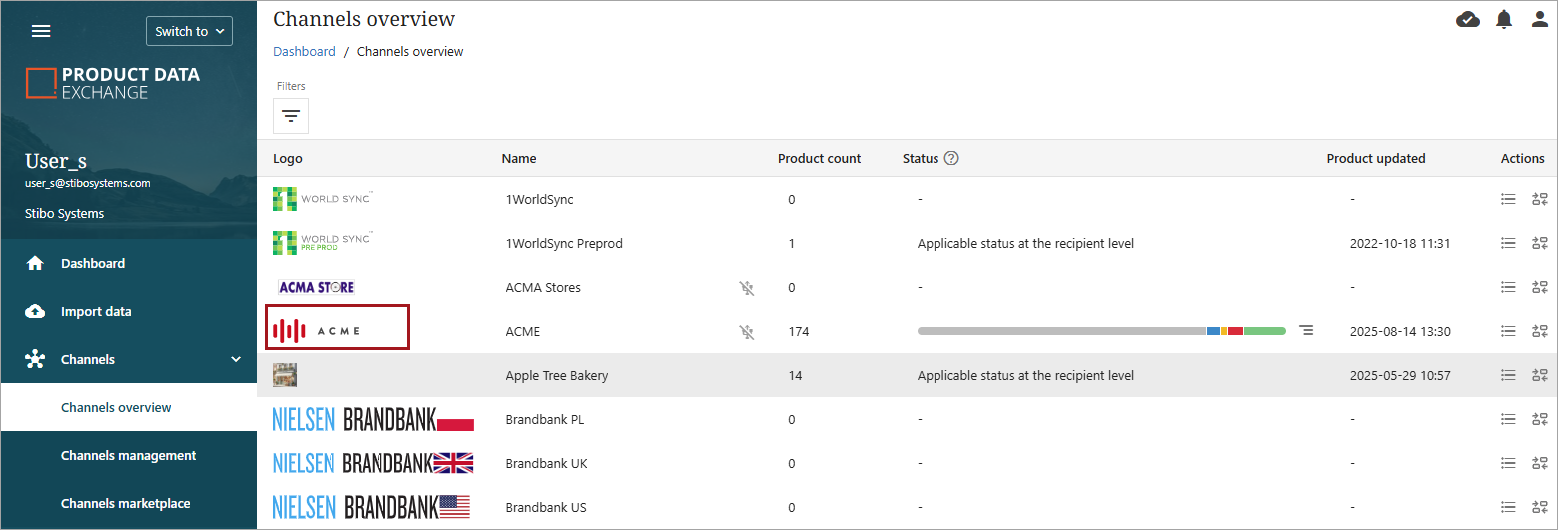Click the ACME logo thumbnail

pos(337,329)
